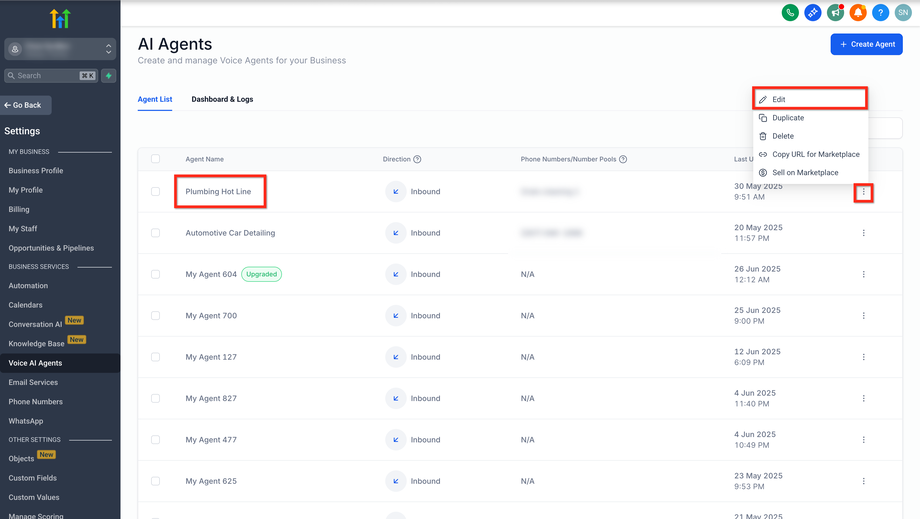The width and height of the screenshot is (920, 519).
Task: Click the Create Agent button
Action: coord(866,44)
